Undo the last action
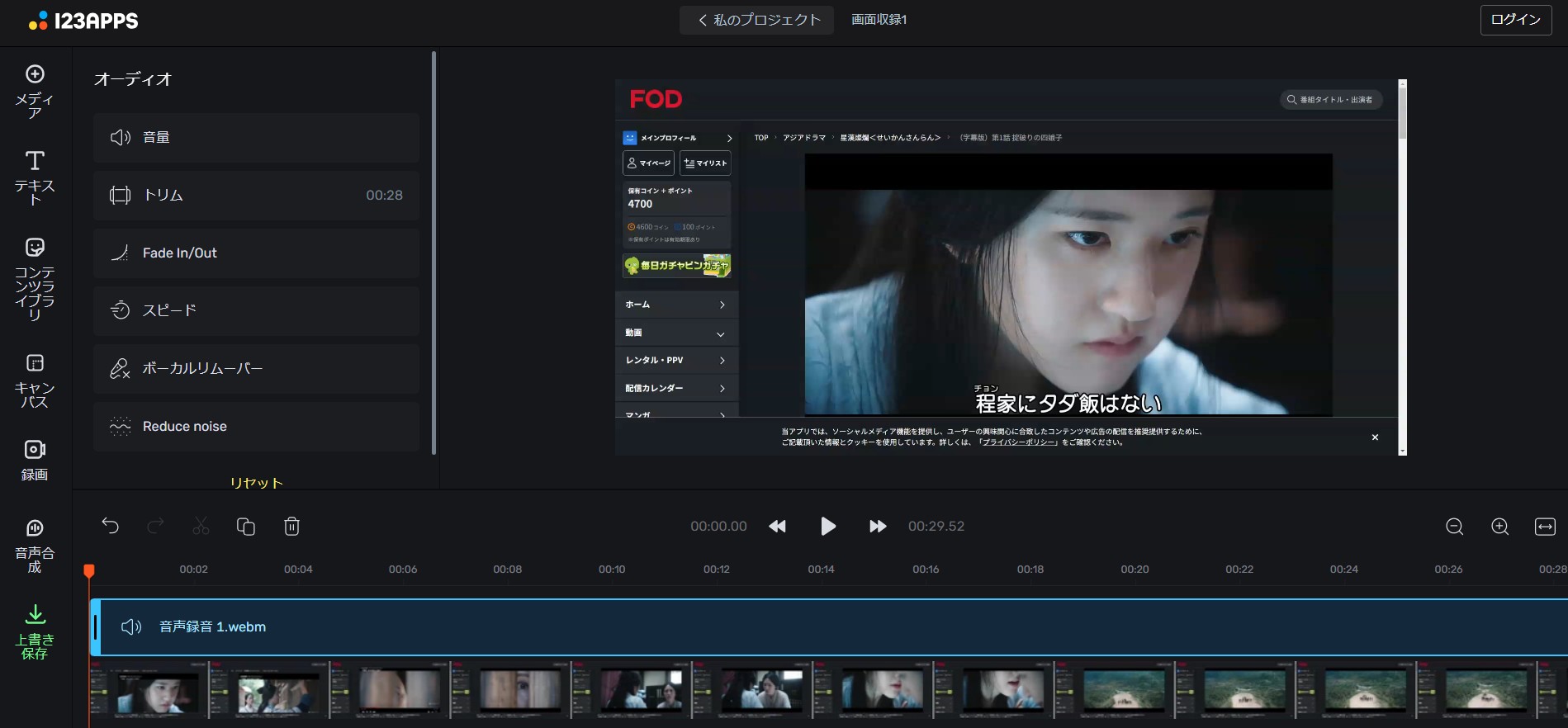This screenshot has height=728, width=1568. click(x=111, y=526)
